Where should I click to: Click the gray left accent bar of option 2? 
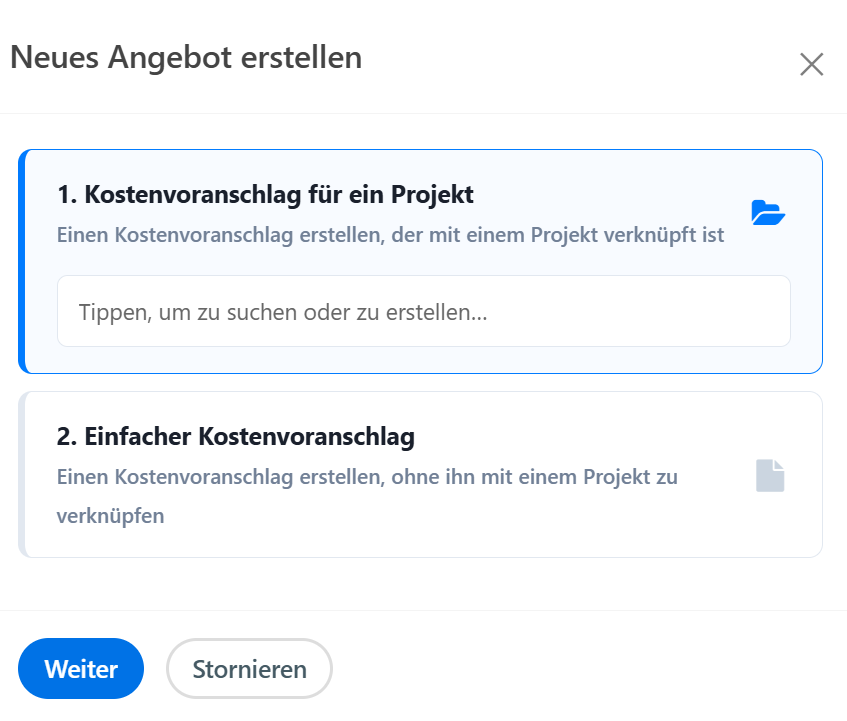tap(21, 474)
